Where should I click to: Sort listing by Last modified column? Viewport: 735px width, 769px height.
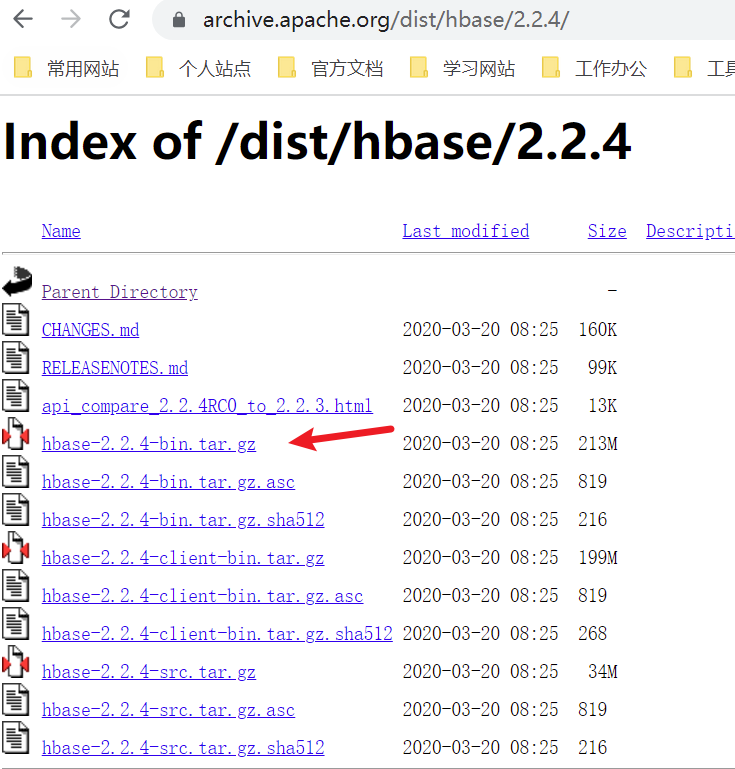click(x=466, y=231)
